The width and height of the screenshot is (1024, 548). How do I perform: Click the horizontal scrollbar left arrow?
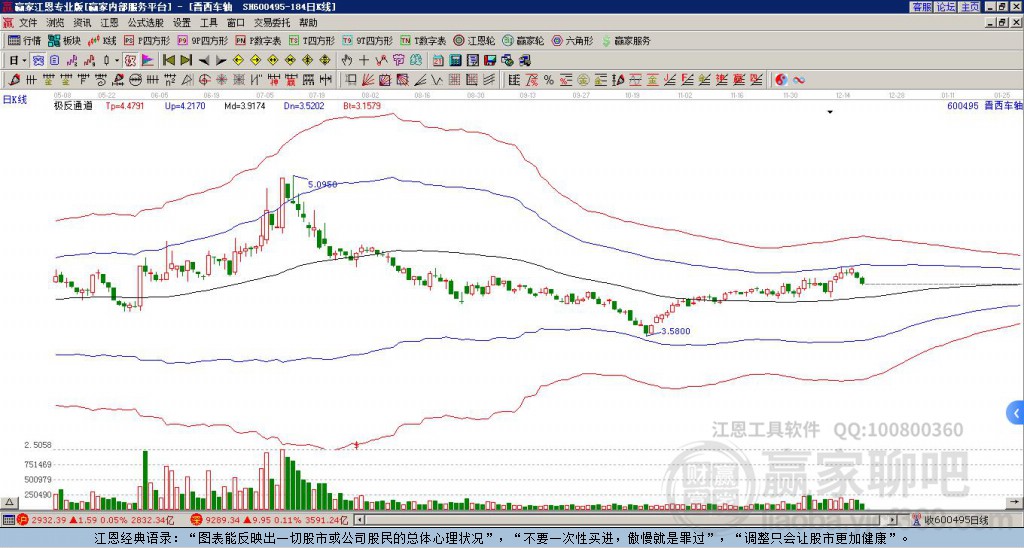coord(359,520)
